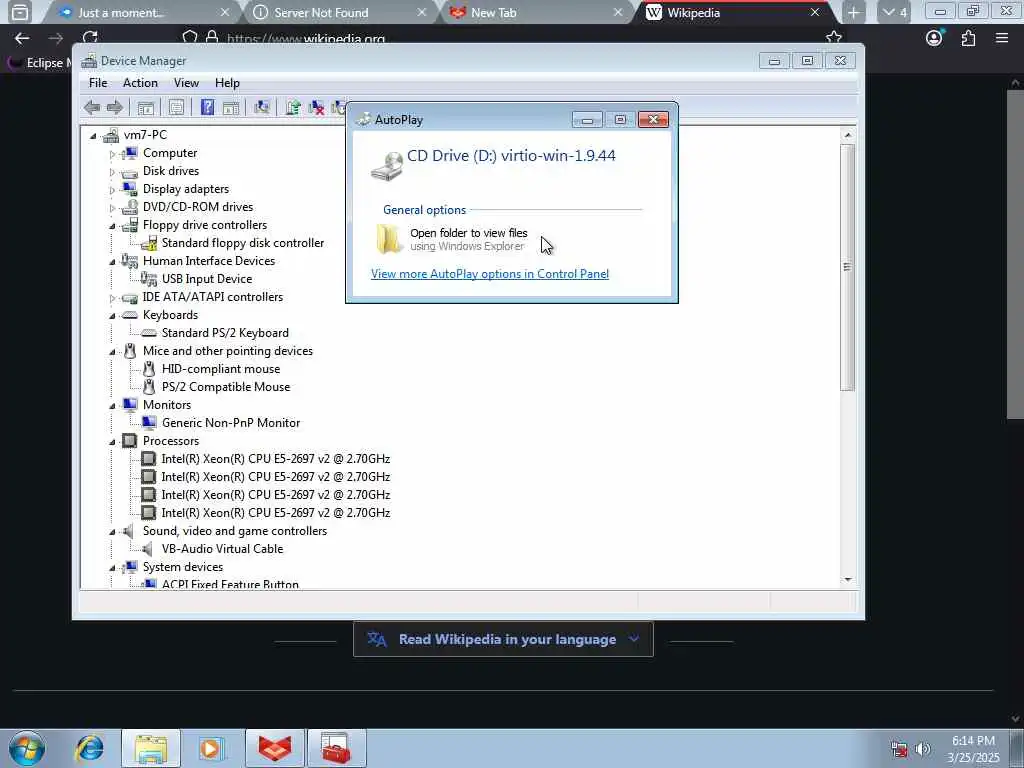Click Device Manager scrollbar up arrow

point(848,135)
